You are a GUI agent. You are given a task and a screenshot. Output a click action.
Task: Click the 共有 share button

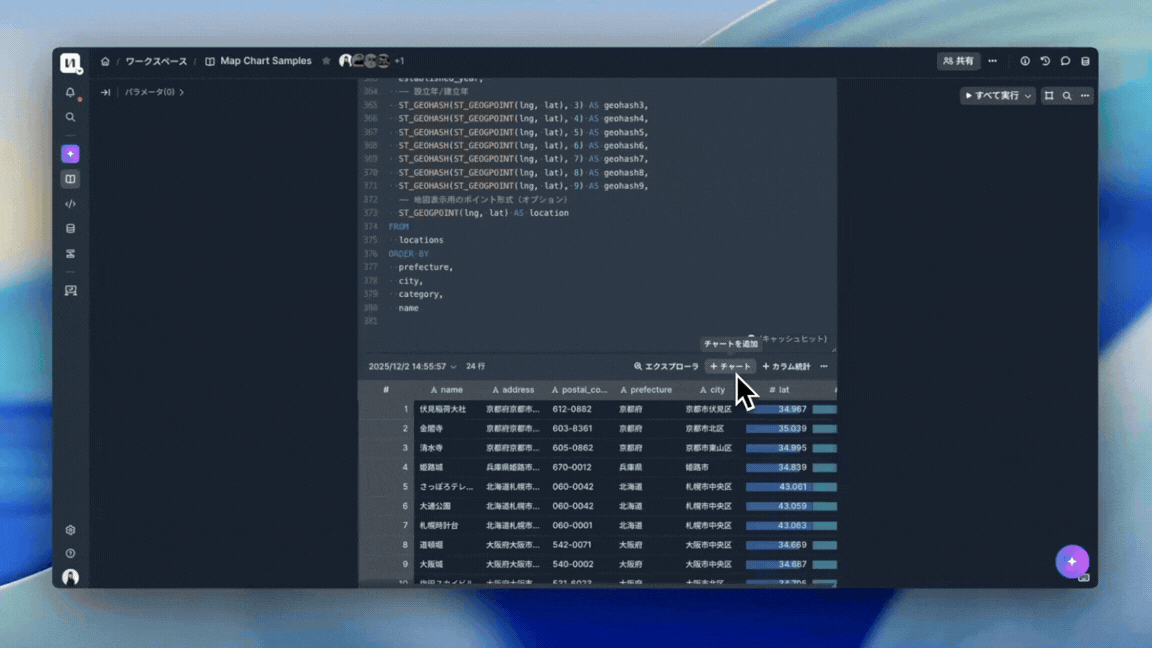(x=958, y=61)
